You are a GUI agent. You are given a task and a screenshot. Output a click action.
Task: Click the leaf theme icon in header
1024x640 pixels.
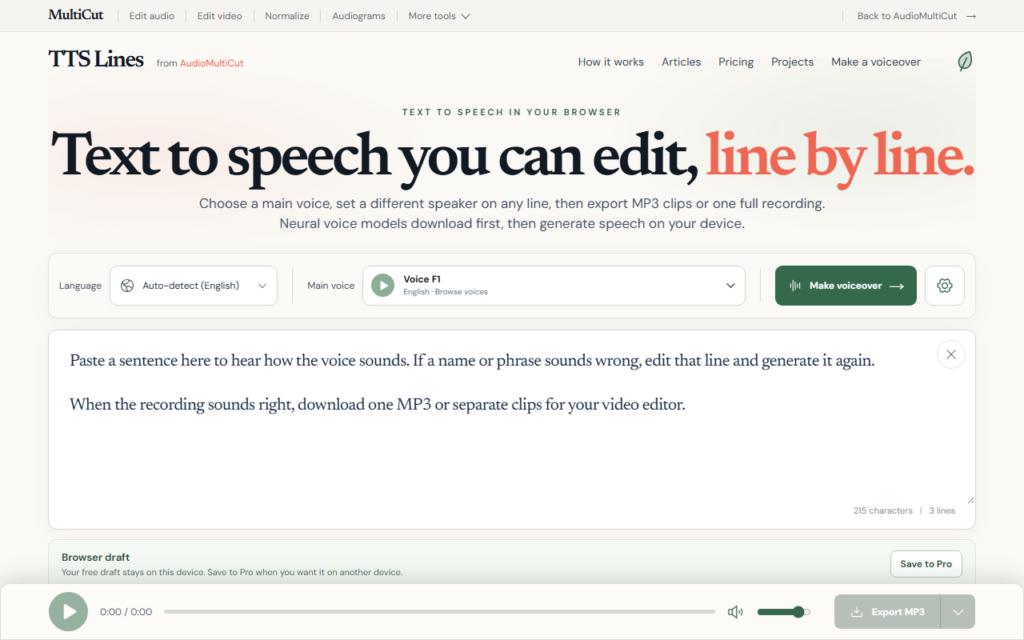coord(965,61)
